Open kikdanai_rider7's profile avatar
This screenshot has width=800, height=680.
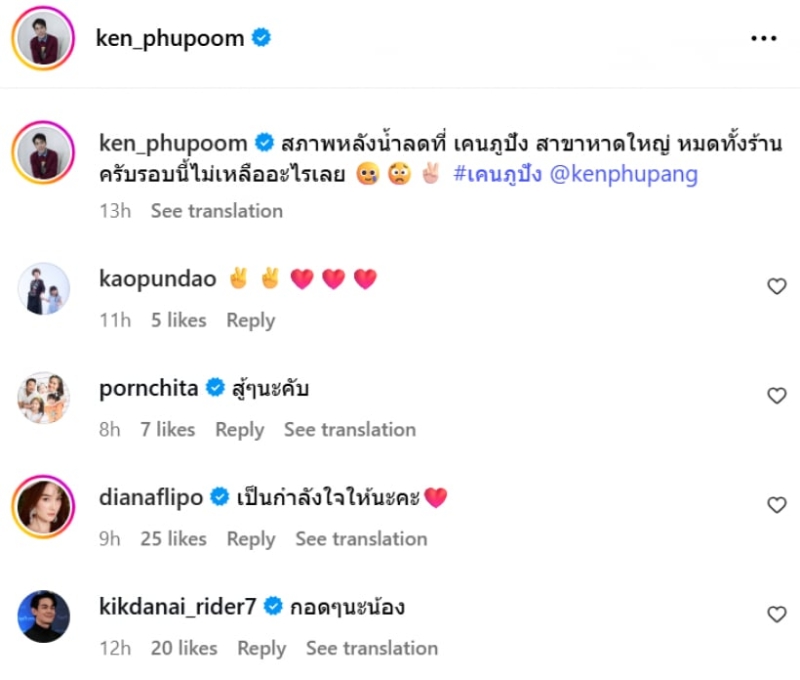pos(43,616)
